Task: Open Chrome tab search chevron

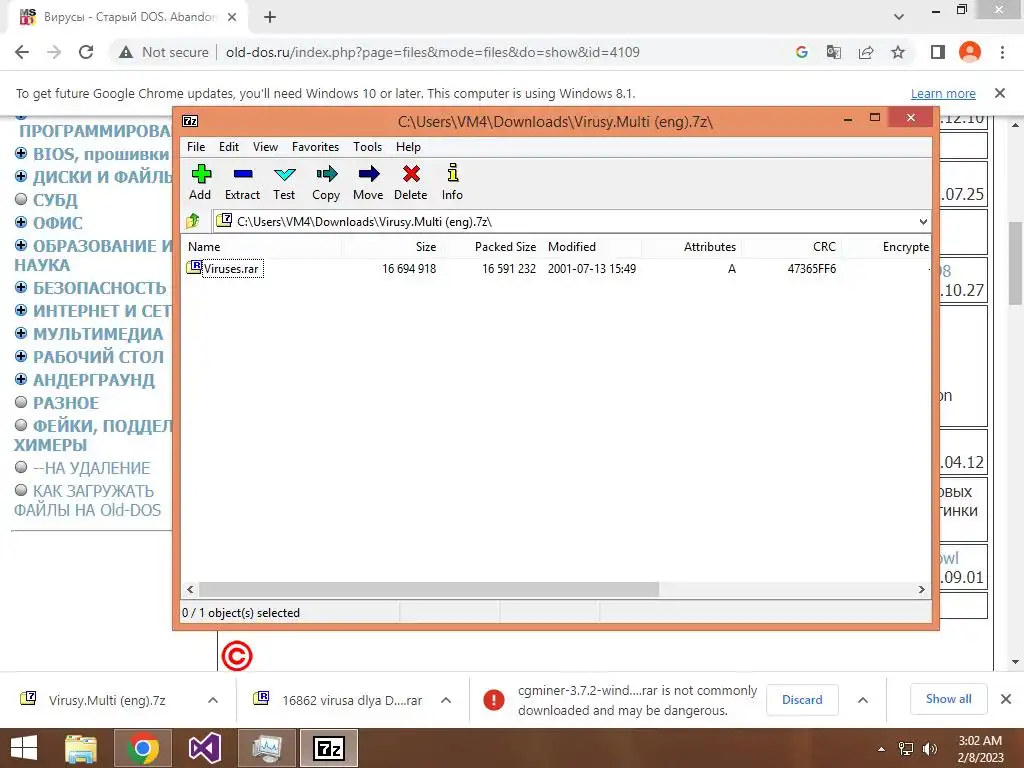Action: click(899, 17)
